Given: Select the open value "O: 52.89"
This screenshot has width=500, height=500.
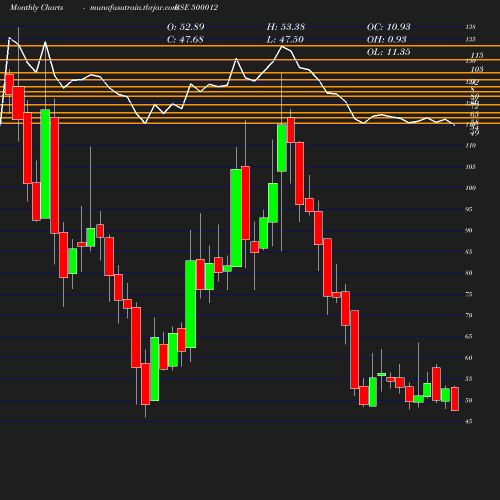Looking at the screenshot, I should coord(186,27).
